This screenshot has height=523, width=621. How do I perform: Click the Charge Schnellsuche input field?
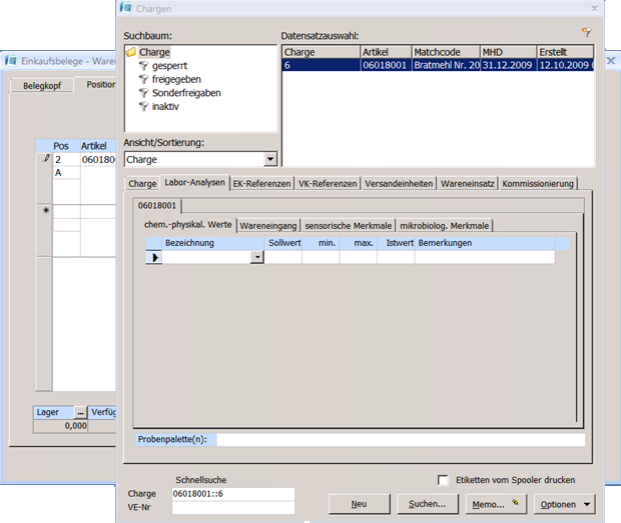point(232,494)
